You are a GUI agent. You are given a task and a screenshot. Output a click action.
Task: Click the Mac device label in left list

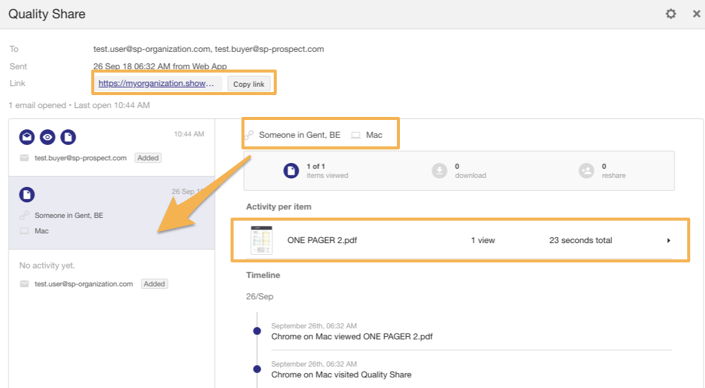(41, 231)
